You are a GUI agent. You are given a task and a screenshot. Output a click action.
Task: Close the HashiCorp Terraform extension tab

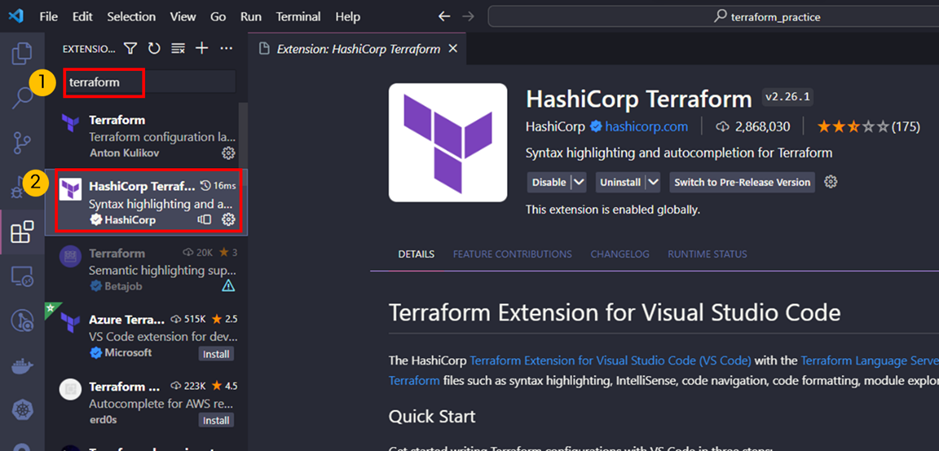[x=453, y=49]
